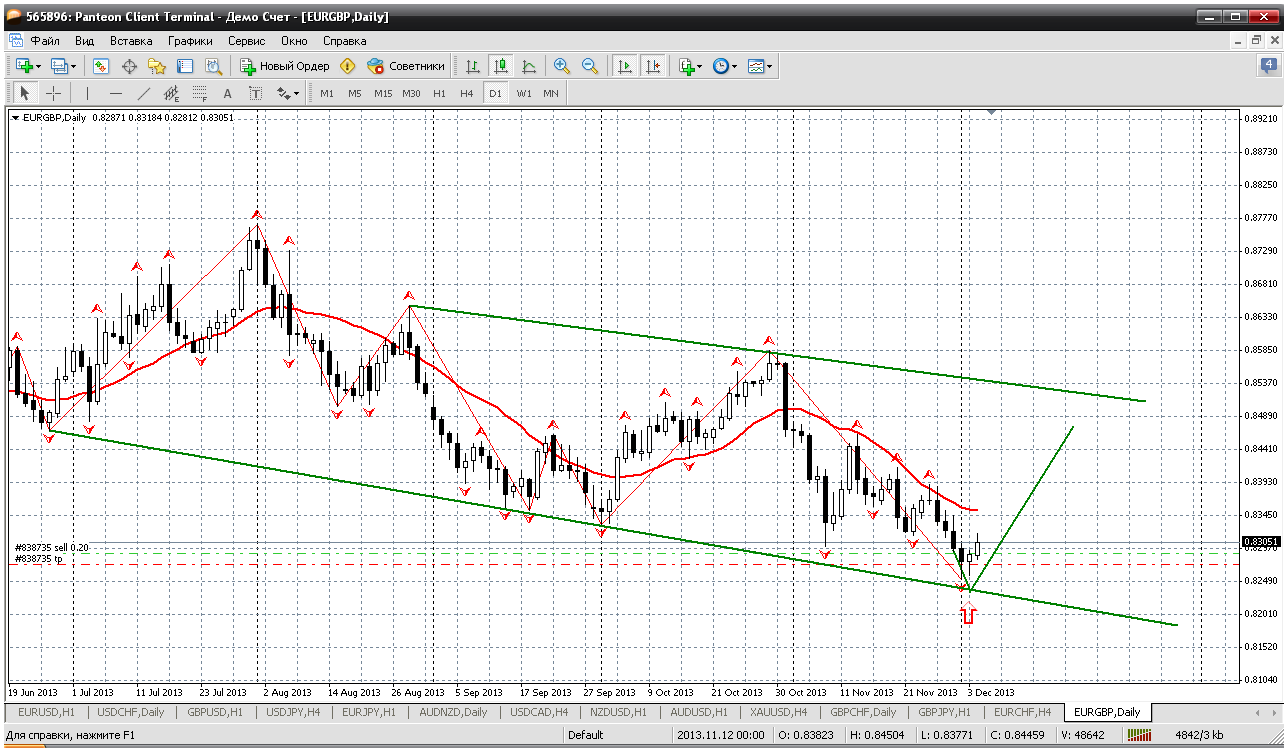Viewport: 1288px width, 748px height.
Task: Switch timeframe to M5
Action: 355,93
